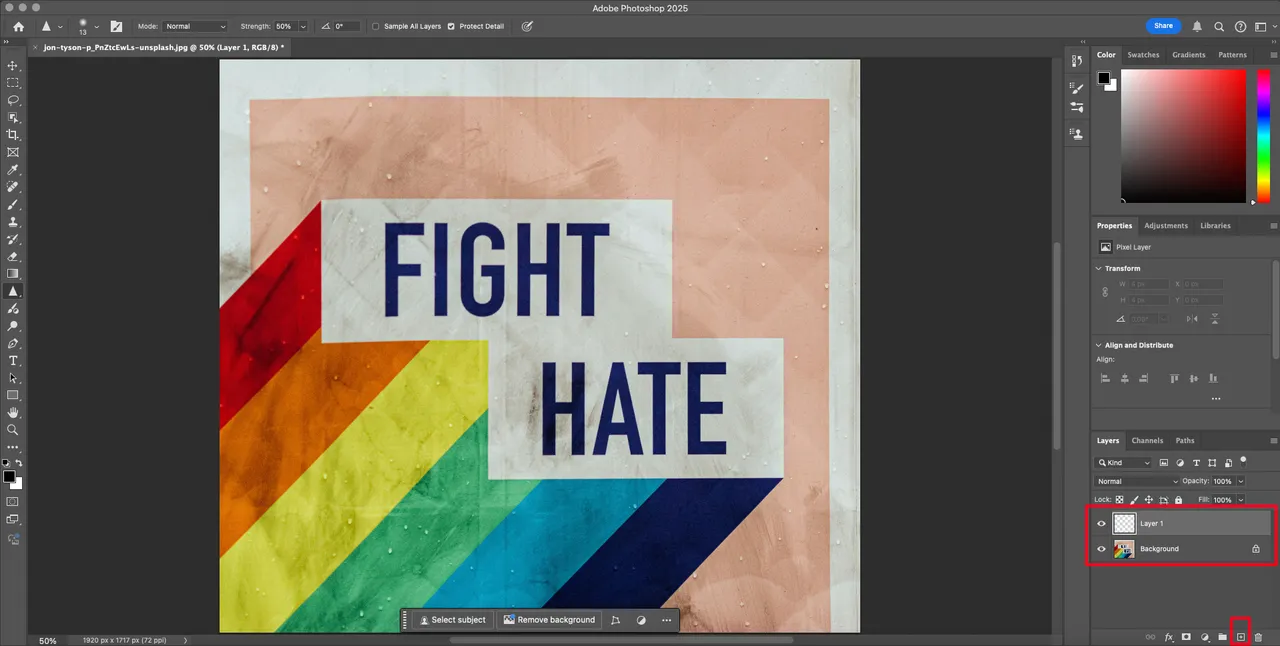The image size is (1280, 646).
Task: Enable Sample All Layers checkbox
Action: (x=376, y=26)
